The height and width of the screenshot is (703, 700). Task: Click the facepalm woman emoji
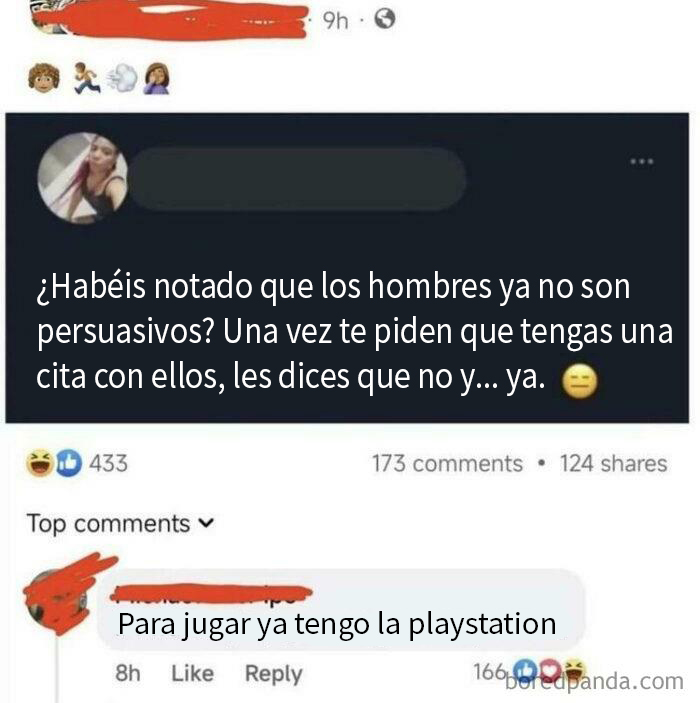point(157,78)
